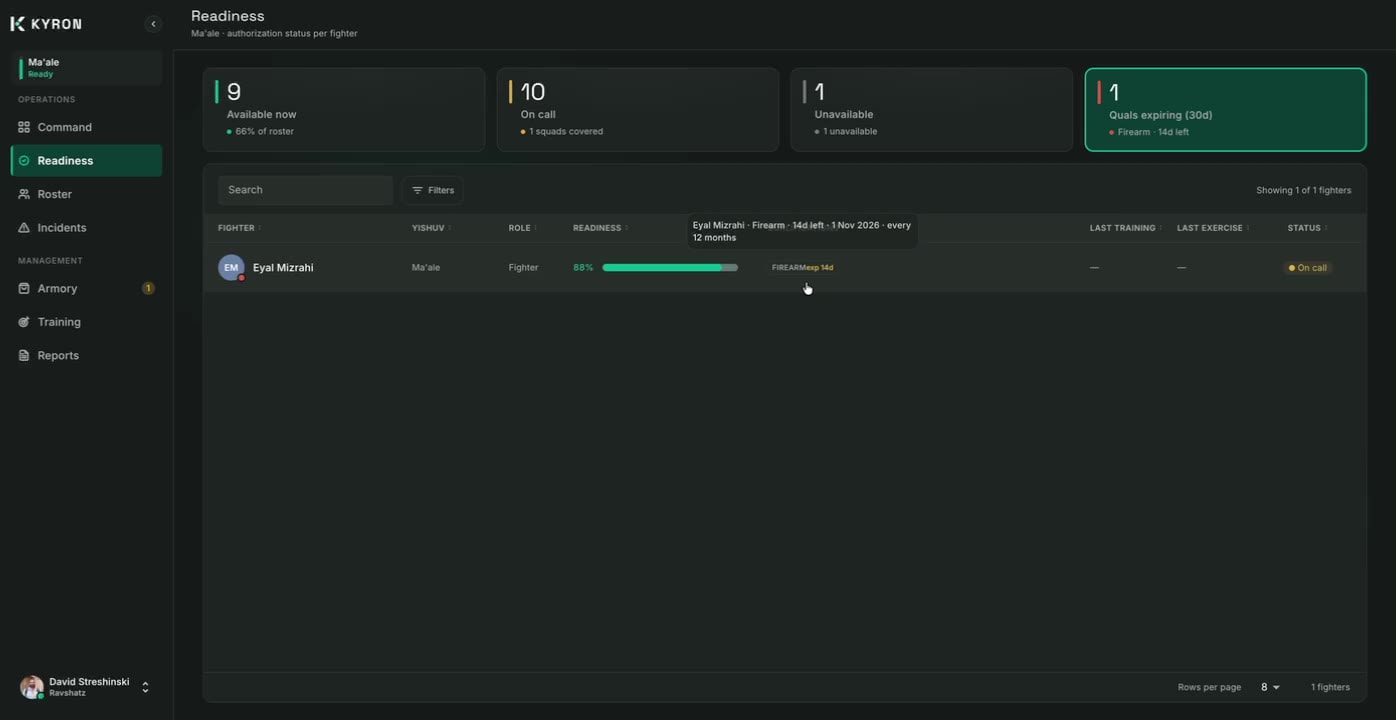Click the On call status badge
The image size is (1396, 720).
[1308, 268]
